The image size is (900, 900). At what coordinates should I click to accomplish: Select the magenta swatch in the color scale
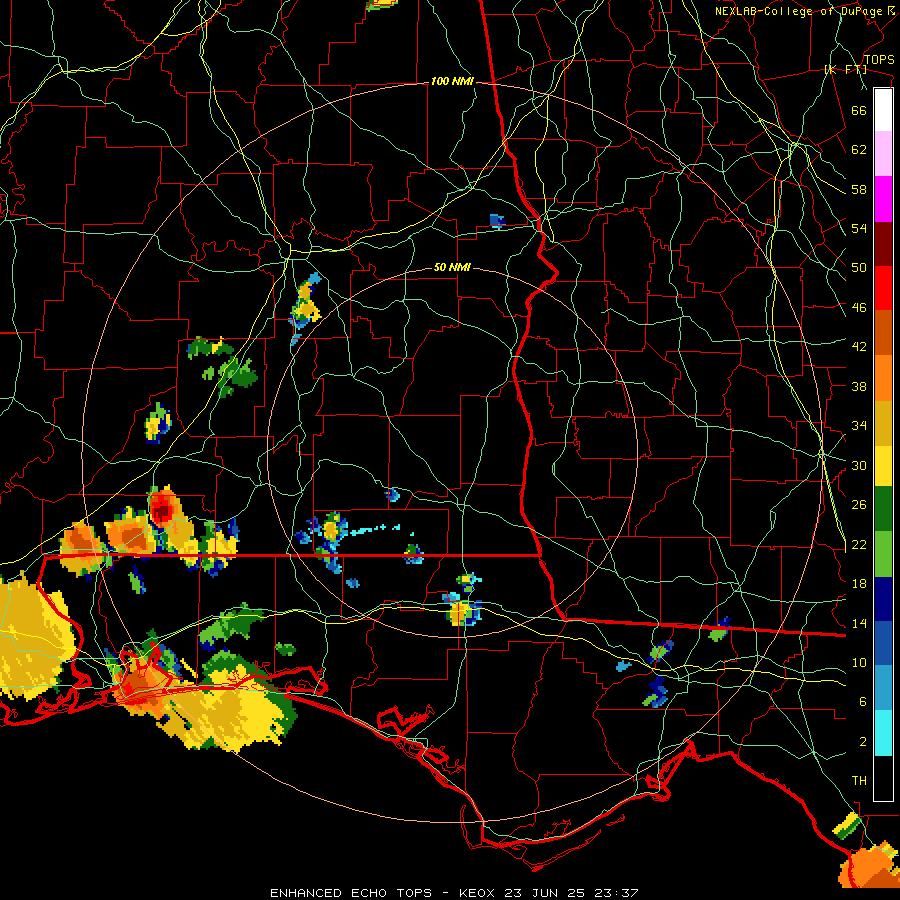[x=883, y=199]
